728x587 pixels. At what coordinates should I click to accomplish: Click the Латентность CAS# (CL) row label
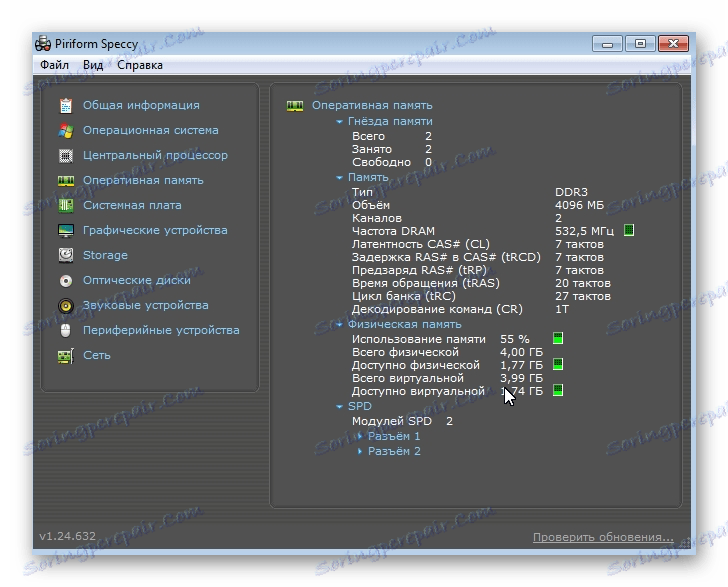[x=421, y=244]
